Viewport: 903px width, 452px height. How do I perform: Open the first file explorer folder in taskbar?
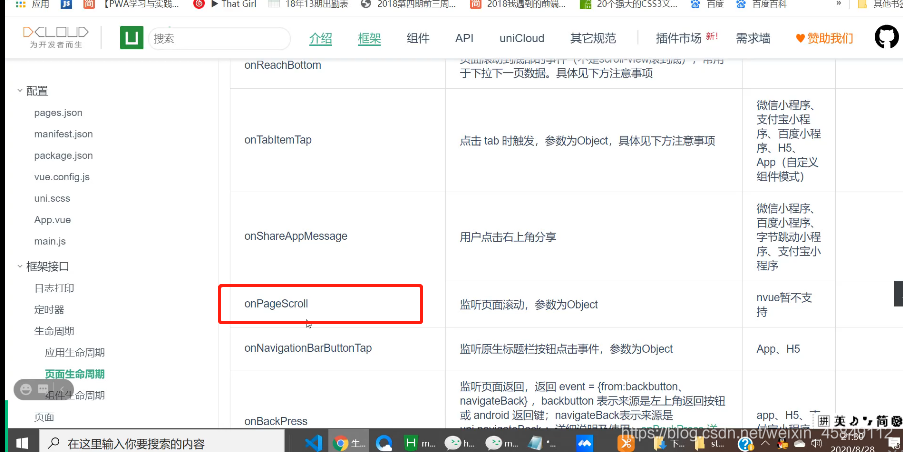click(x=659, y=443)
